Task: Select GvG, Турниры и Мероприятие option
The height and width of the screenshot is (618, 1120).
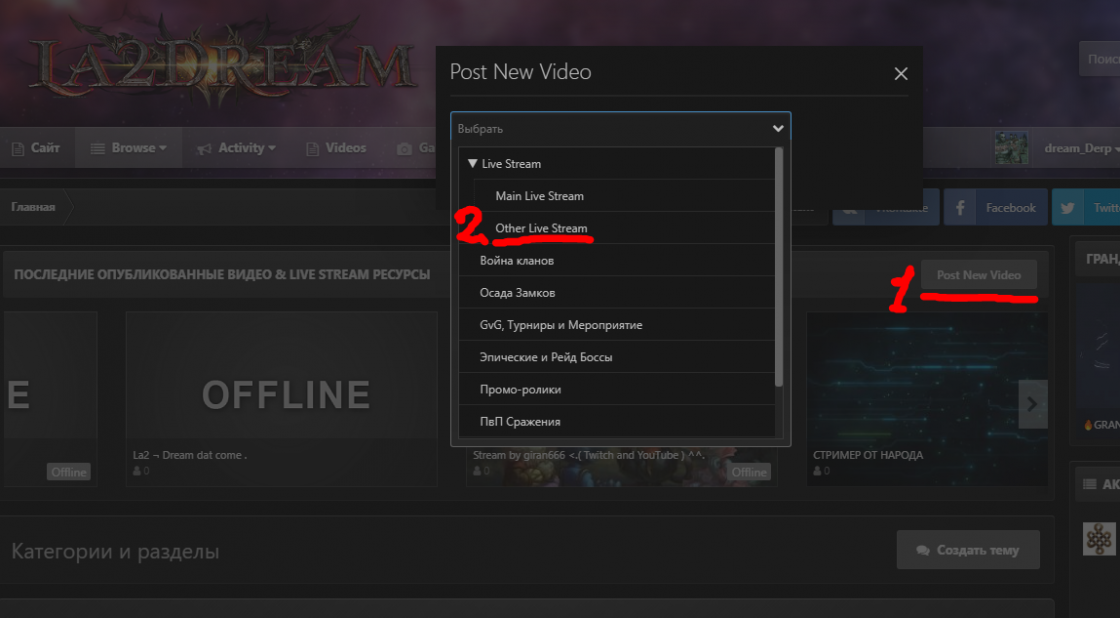Action: click(560, 325)
